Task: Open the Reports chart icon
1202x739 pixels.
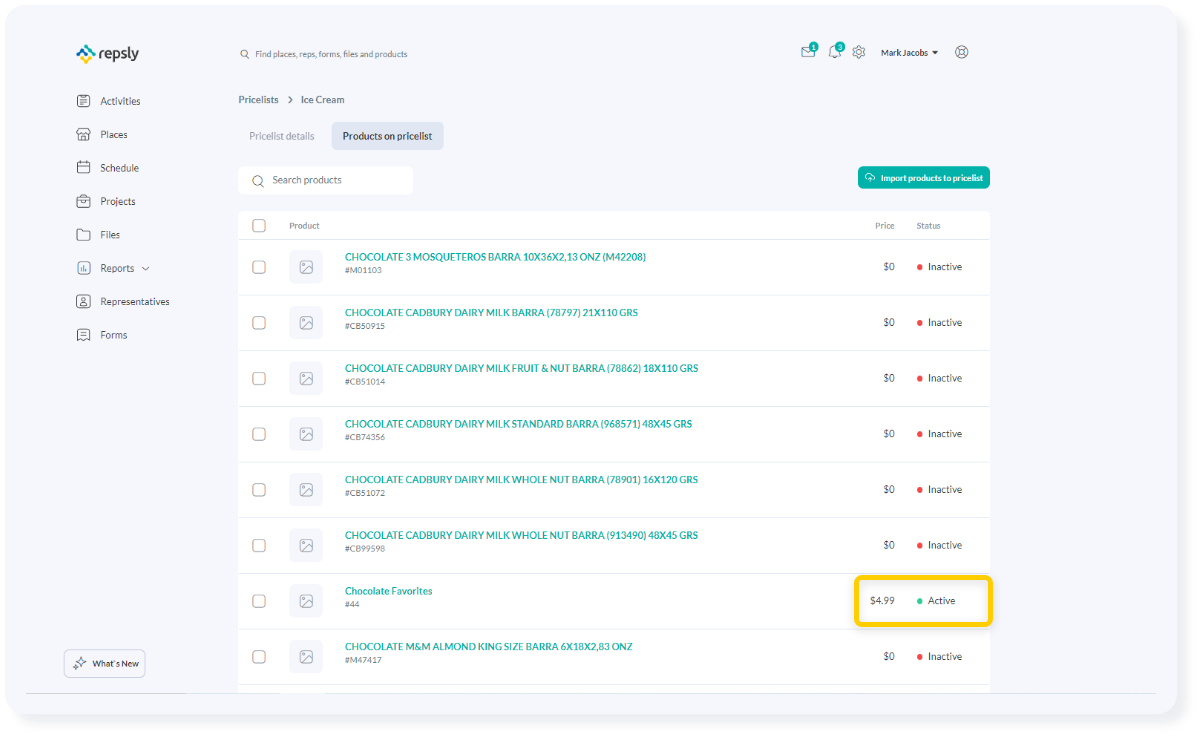Action: coord(84,268)
